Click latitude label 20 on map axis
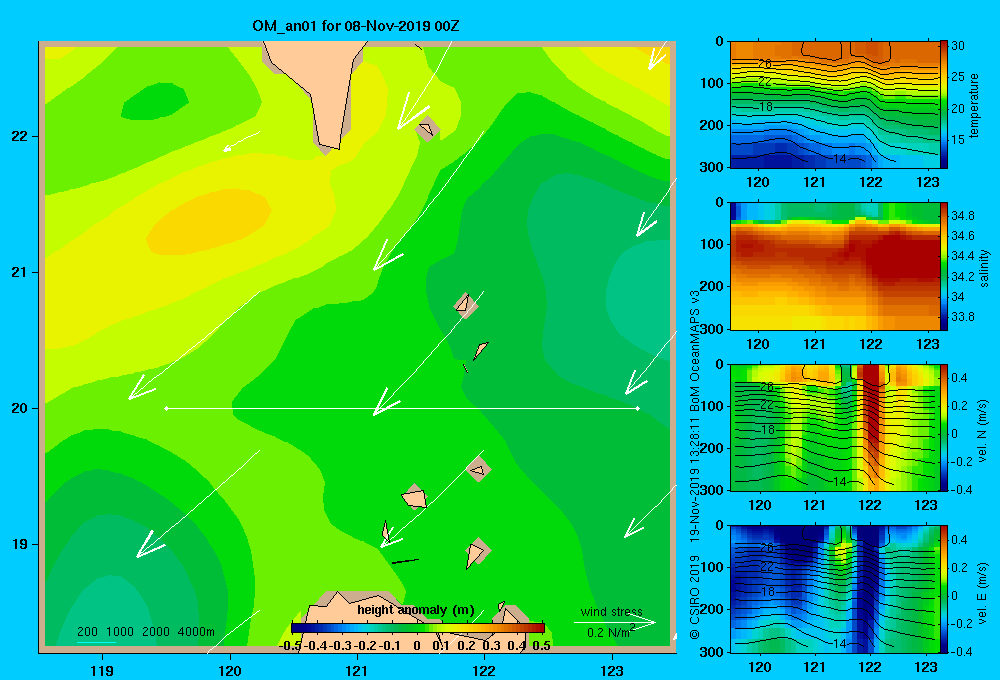Image resolution: width=1000 pixels, height=680 pixels. tap(20, 408)
